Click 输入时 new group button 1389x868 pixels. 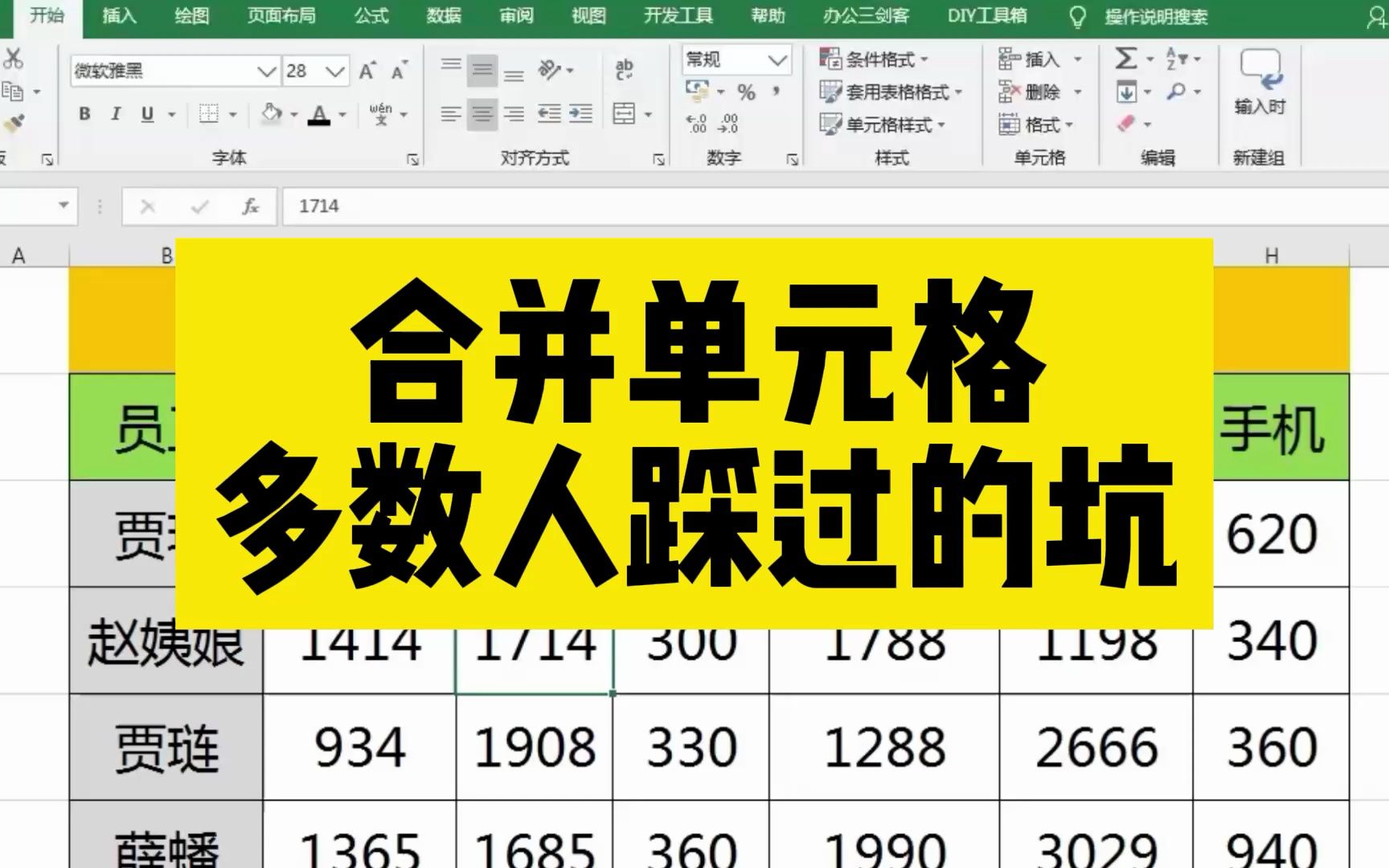click(1260, 81)
